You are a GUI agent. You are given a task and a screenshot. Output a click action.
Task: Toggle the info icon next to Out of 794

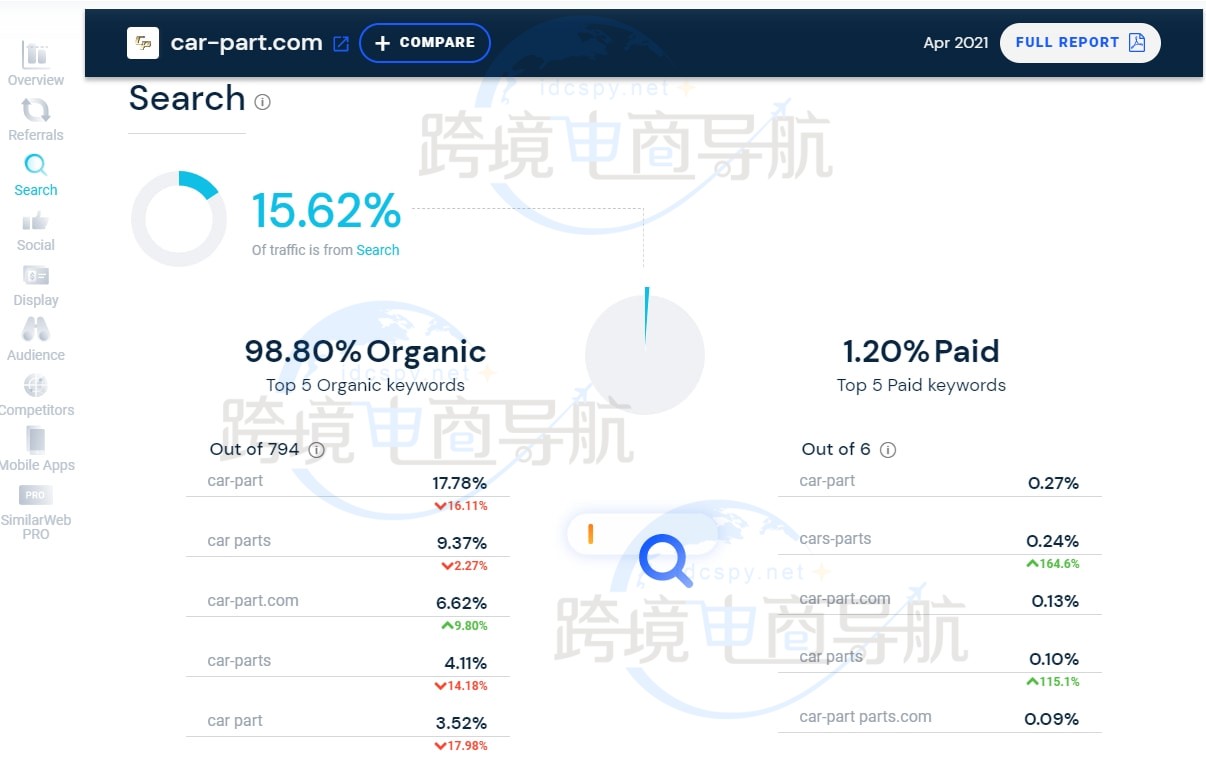316,450
